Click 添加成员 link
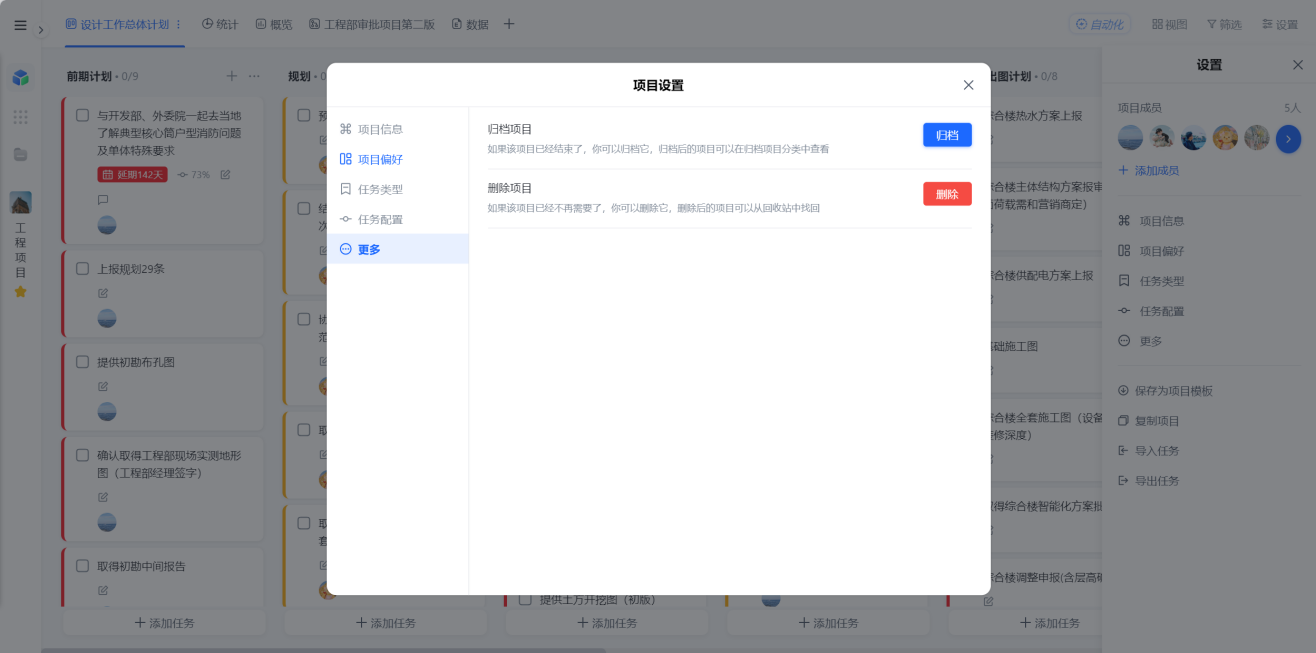 coord(1148,171)
